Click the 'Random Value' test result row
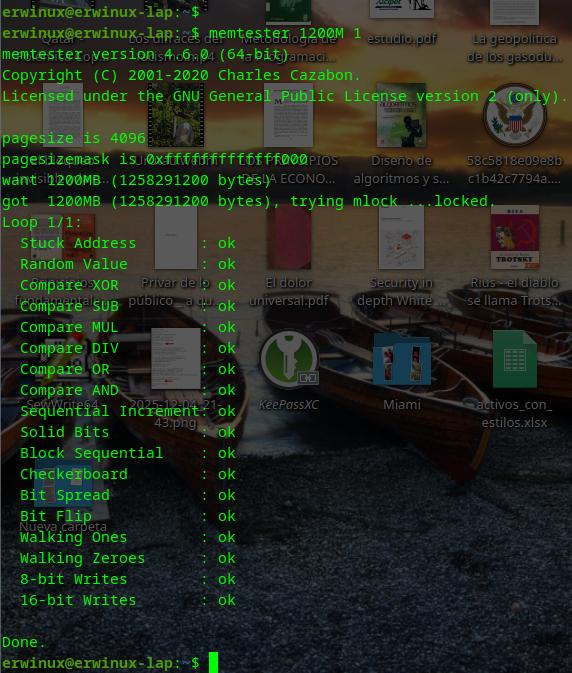 point(128,264)
